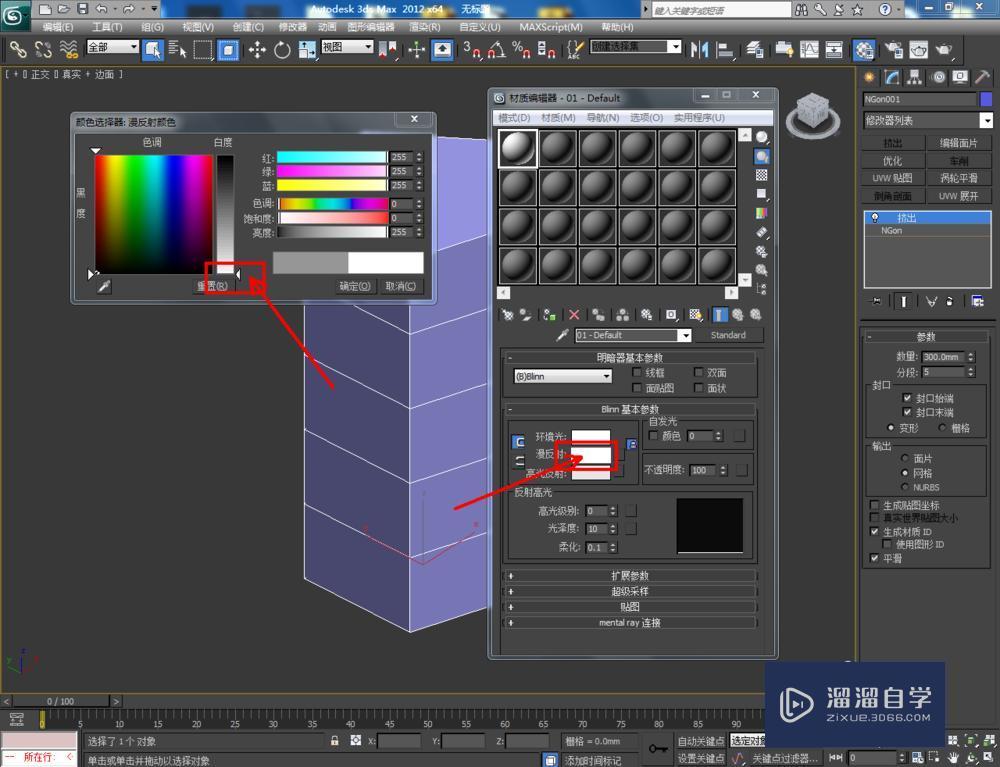Click 重置(R) reset button
This screenshot has width=1000, height=767.
(212, 286)
